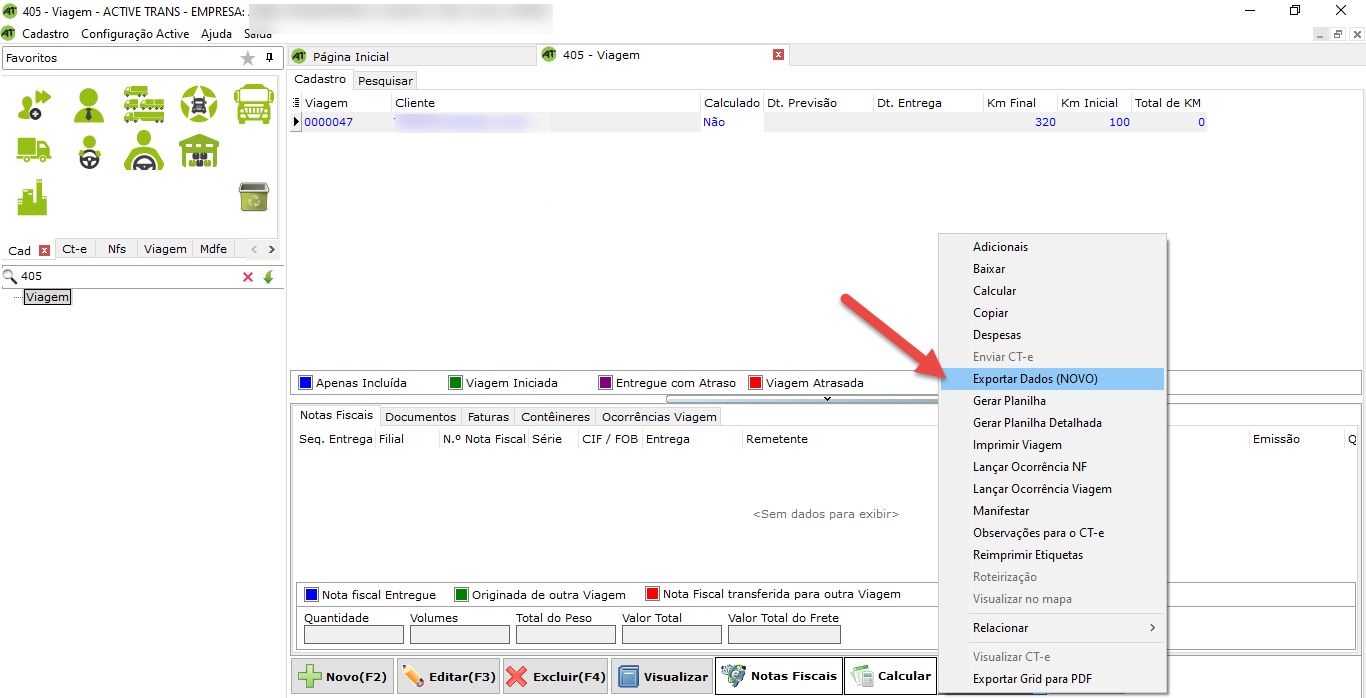Collapse the panel using splitter arrow
Viewport: 1366px width, 698px height.
click(x=827, y=399)
